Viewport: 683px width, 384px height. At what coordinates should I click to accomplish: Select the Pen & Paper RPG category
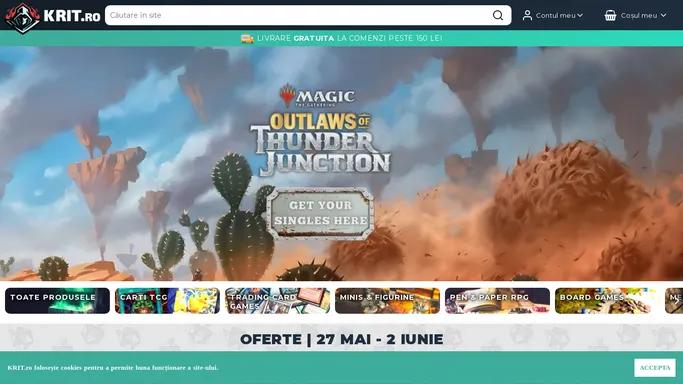pos(497,300)
